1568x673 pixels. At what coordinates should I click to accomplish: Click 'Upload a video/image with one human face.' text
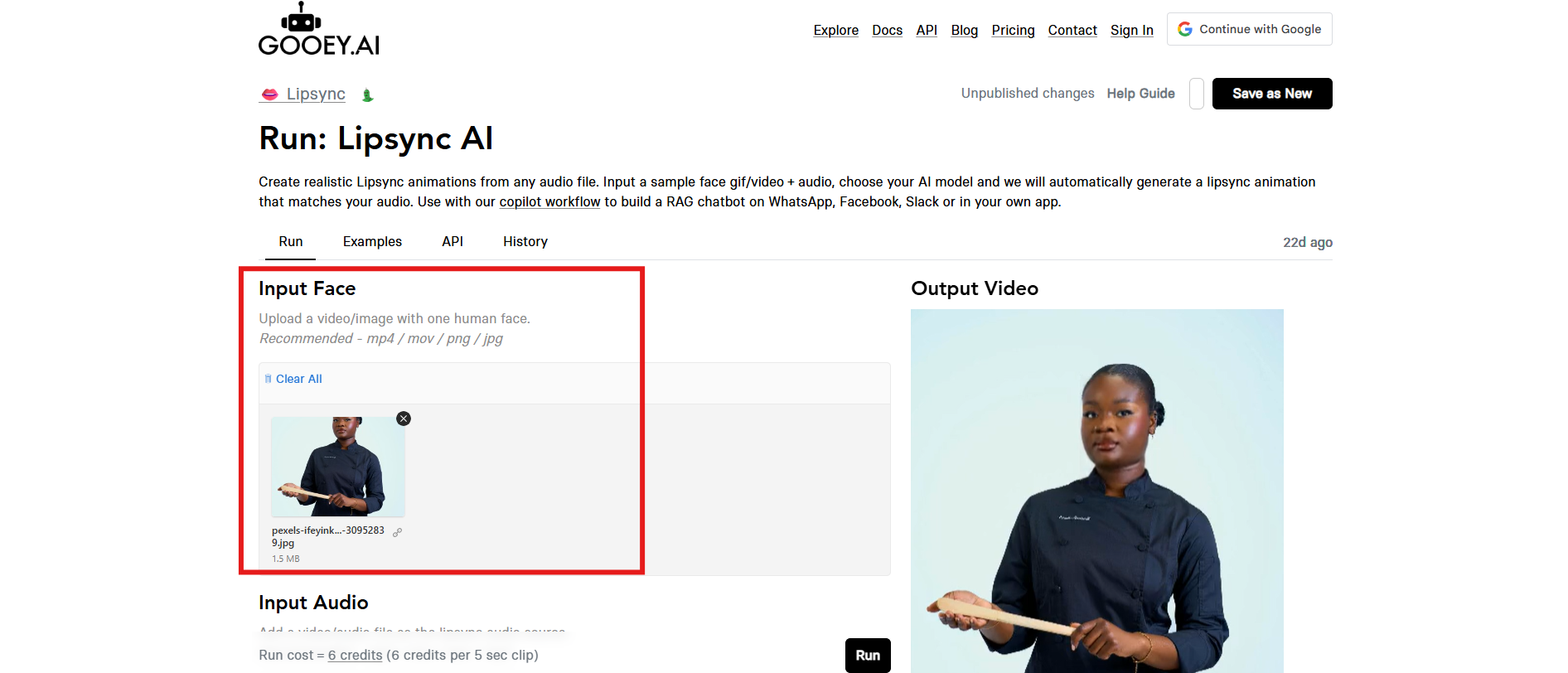click(394, 318)
